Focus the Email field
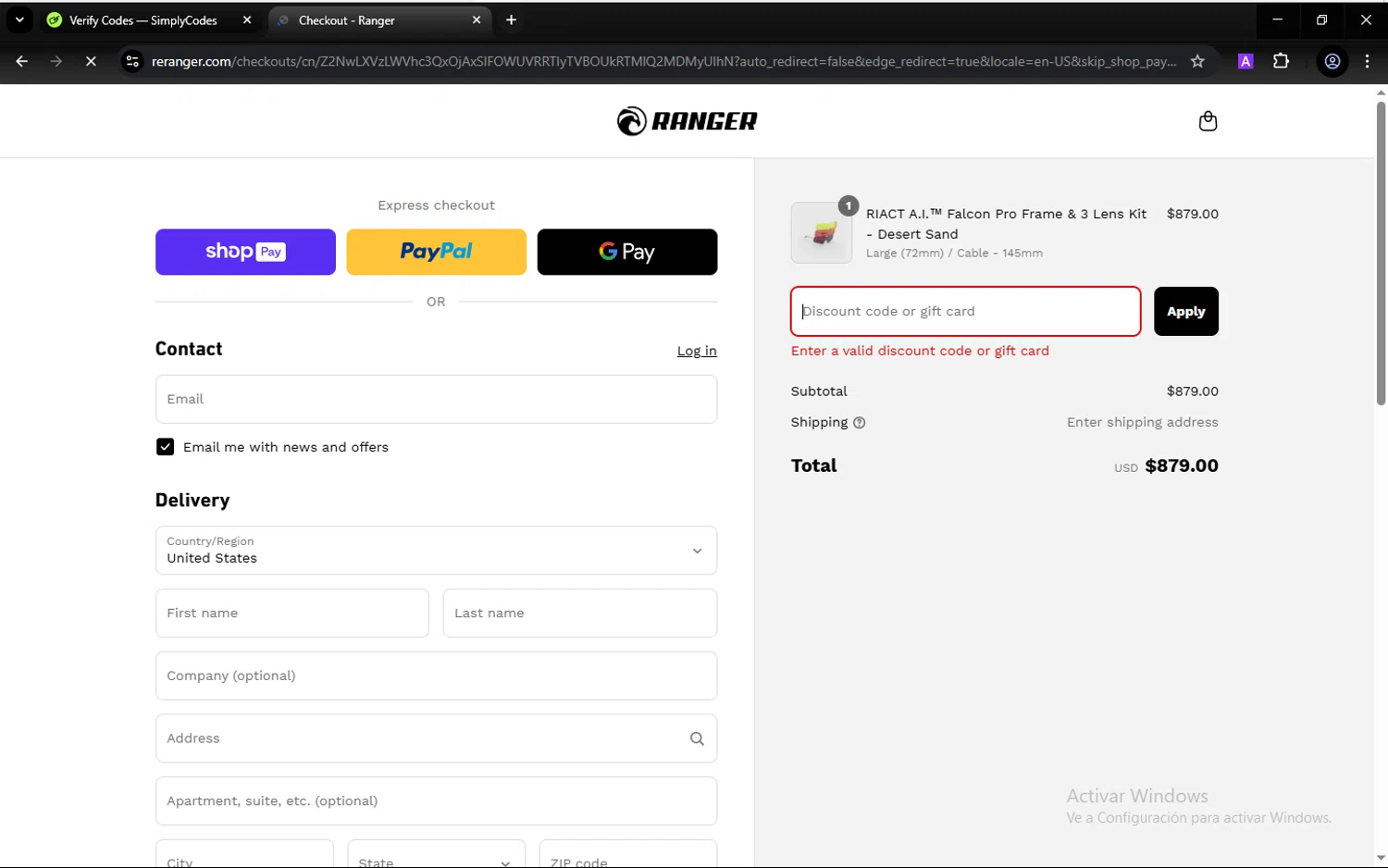 [436, 399]
